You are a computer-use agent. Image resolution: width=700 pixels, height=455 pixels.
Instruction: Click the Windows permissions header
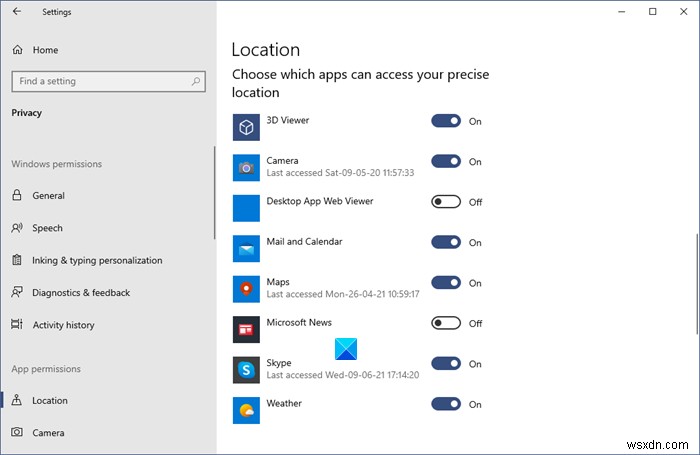[x=56, y=164]
